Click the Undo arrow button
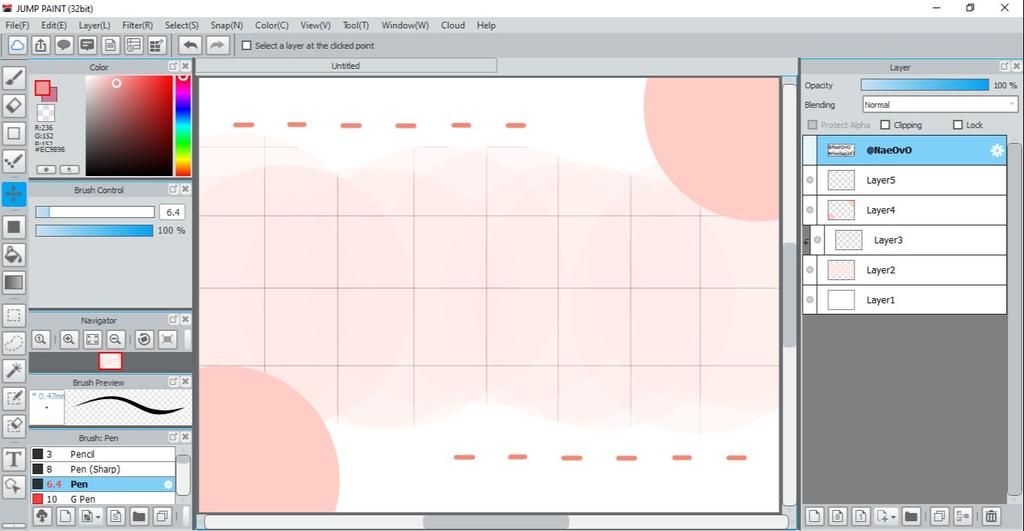The image size is (1024, 531). 190,45
